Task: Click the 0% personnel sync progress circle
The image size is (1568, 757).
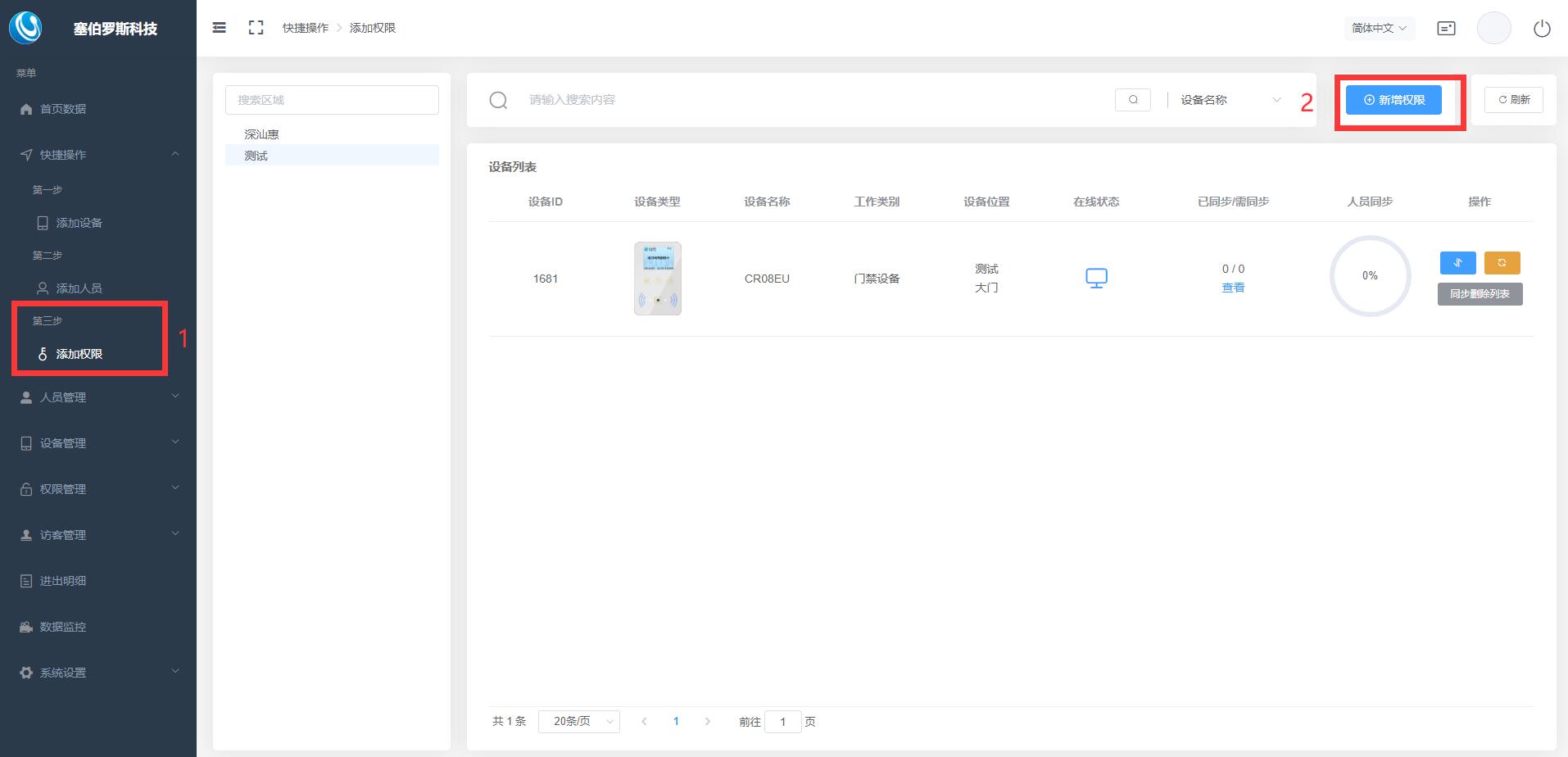Action: tap(1370, 276)
